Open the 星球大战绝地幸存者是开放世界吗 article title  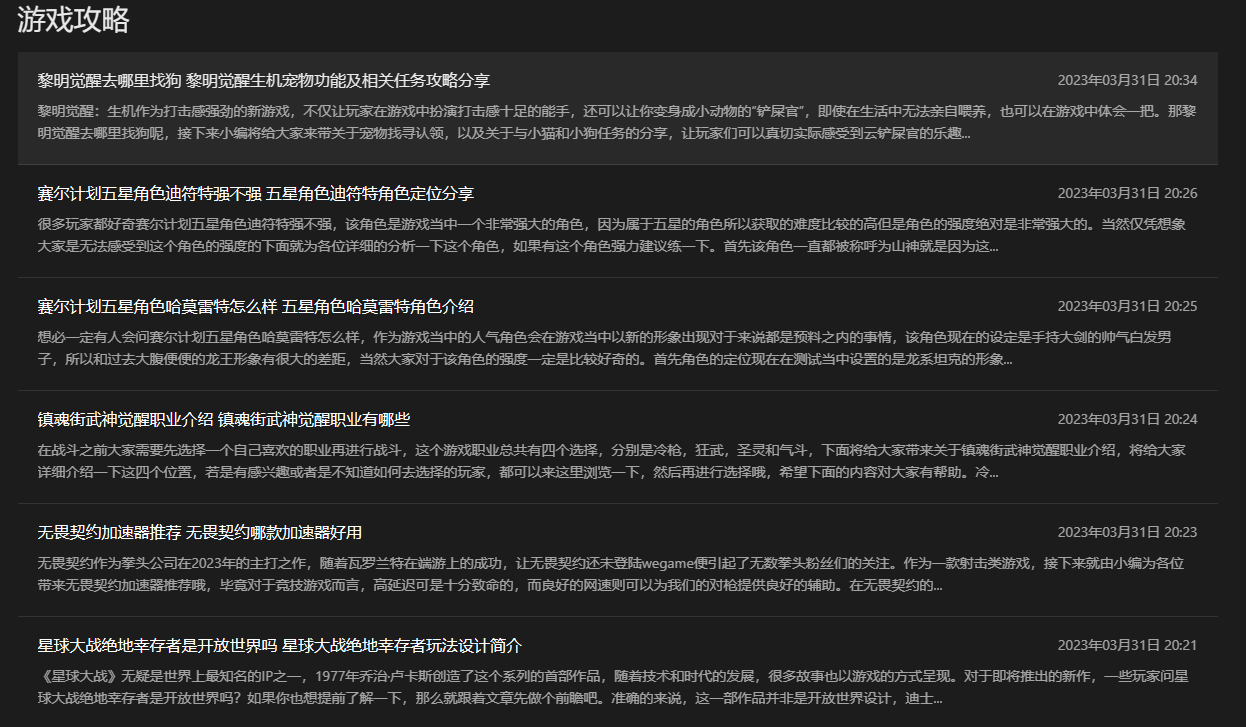click(x=280, y=645)
